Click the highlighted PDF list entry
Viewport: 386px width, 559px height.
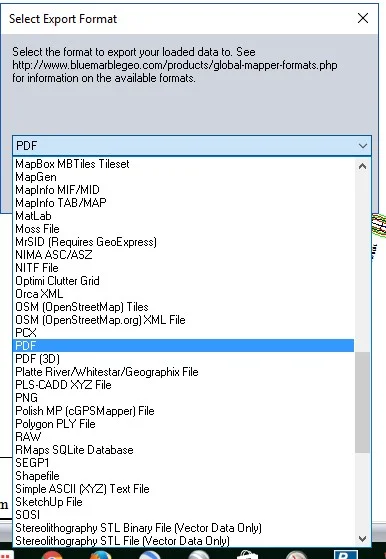(184, 346)
